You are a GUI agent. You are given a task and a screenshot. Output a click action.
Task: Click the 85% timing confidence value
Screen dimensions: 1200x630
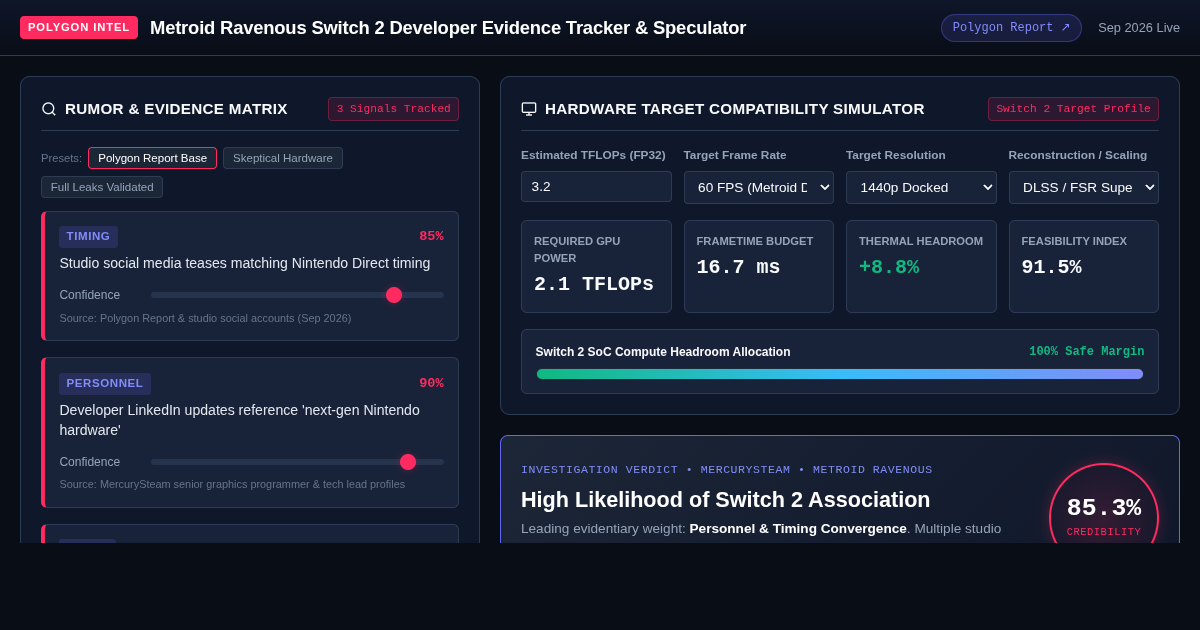431,237
